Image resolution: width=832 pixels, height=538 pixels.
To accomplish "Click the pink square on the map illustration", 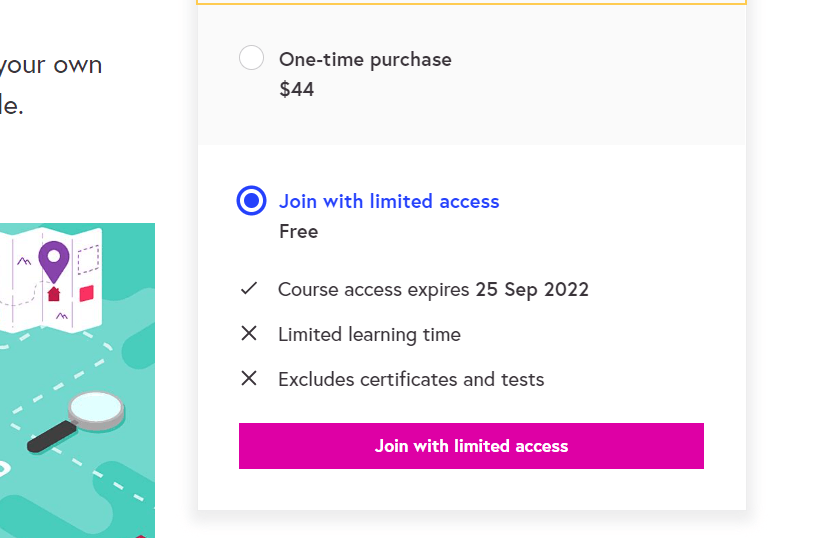I will click(87, 294).
